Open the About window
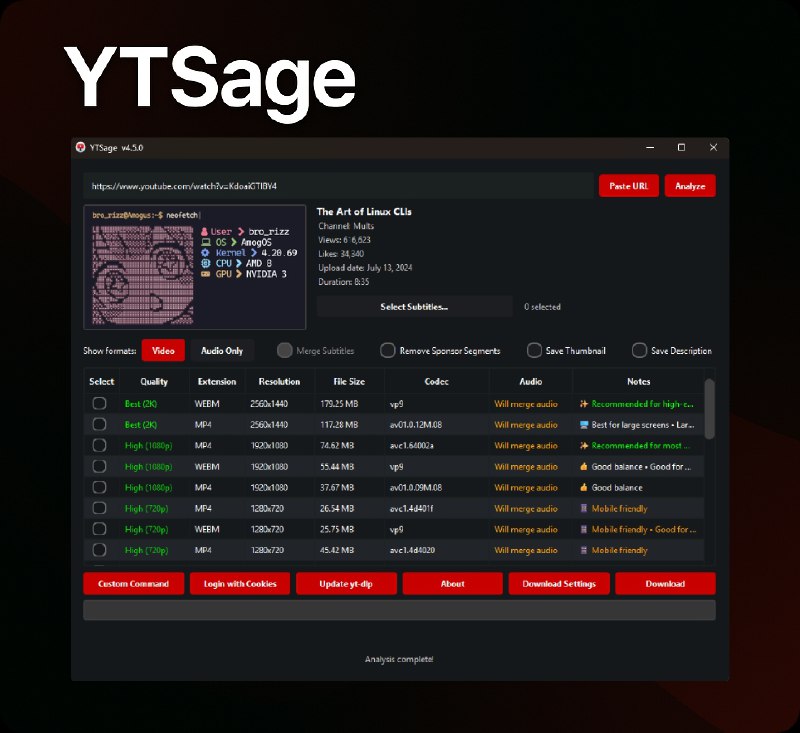This screenshot has height=733, width=800. [x=452, y=584]
